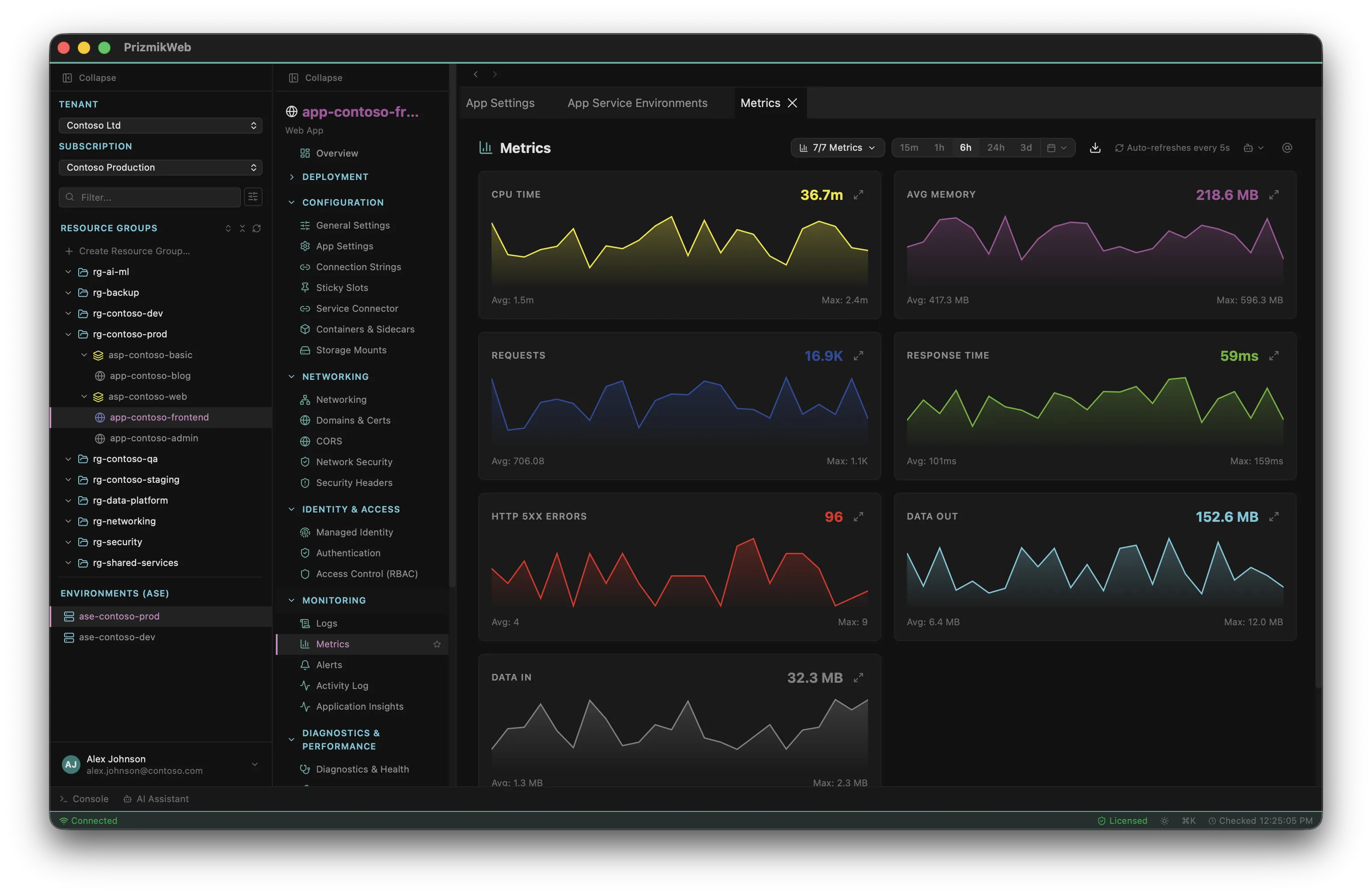Image resolution: width=1372 pixels, height=895 pixels.
Task: Open Containers & Sidecars settings
Action: (365, 329)
